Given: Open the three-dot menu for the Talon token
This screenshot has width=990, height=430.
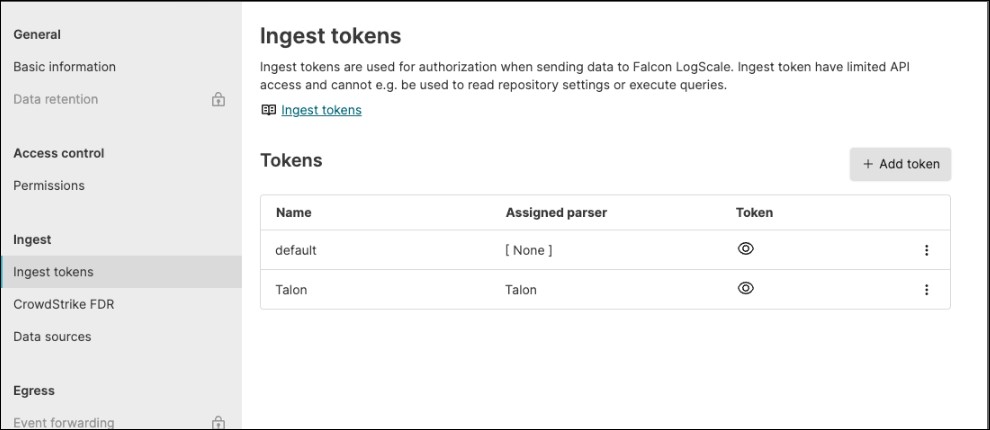Looking at the screenshot, I should (926, 290).
